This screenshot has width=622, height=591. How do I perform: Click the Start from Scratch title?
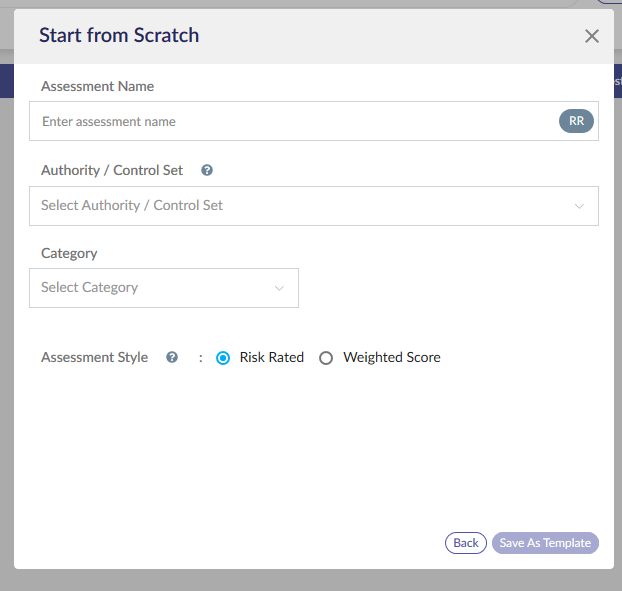tap(119, 35)
